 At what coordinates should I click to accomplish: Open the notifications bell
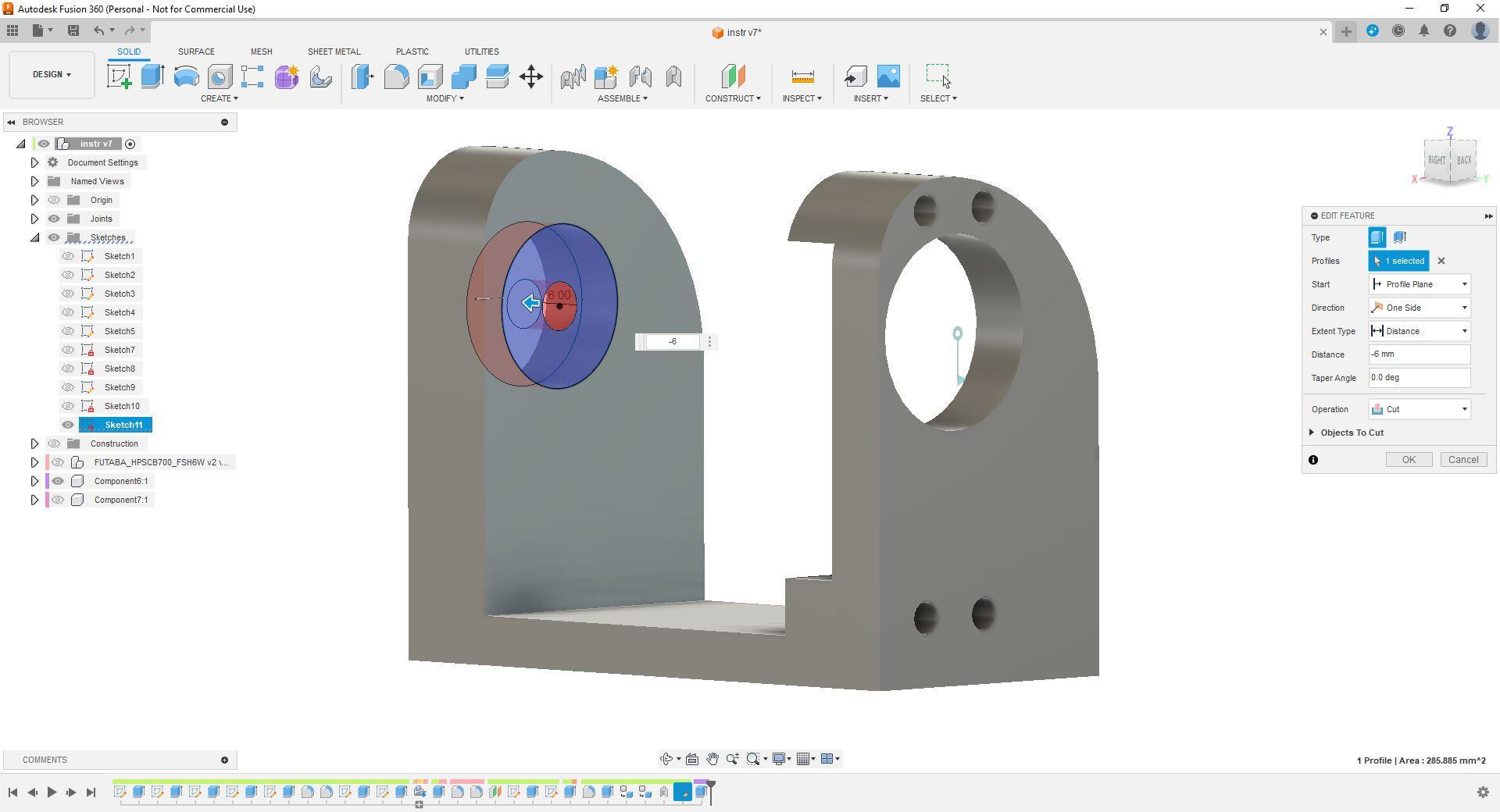[x=1424, y=31]
